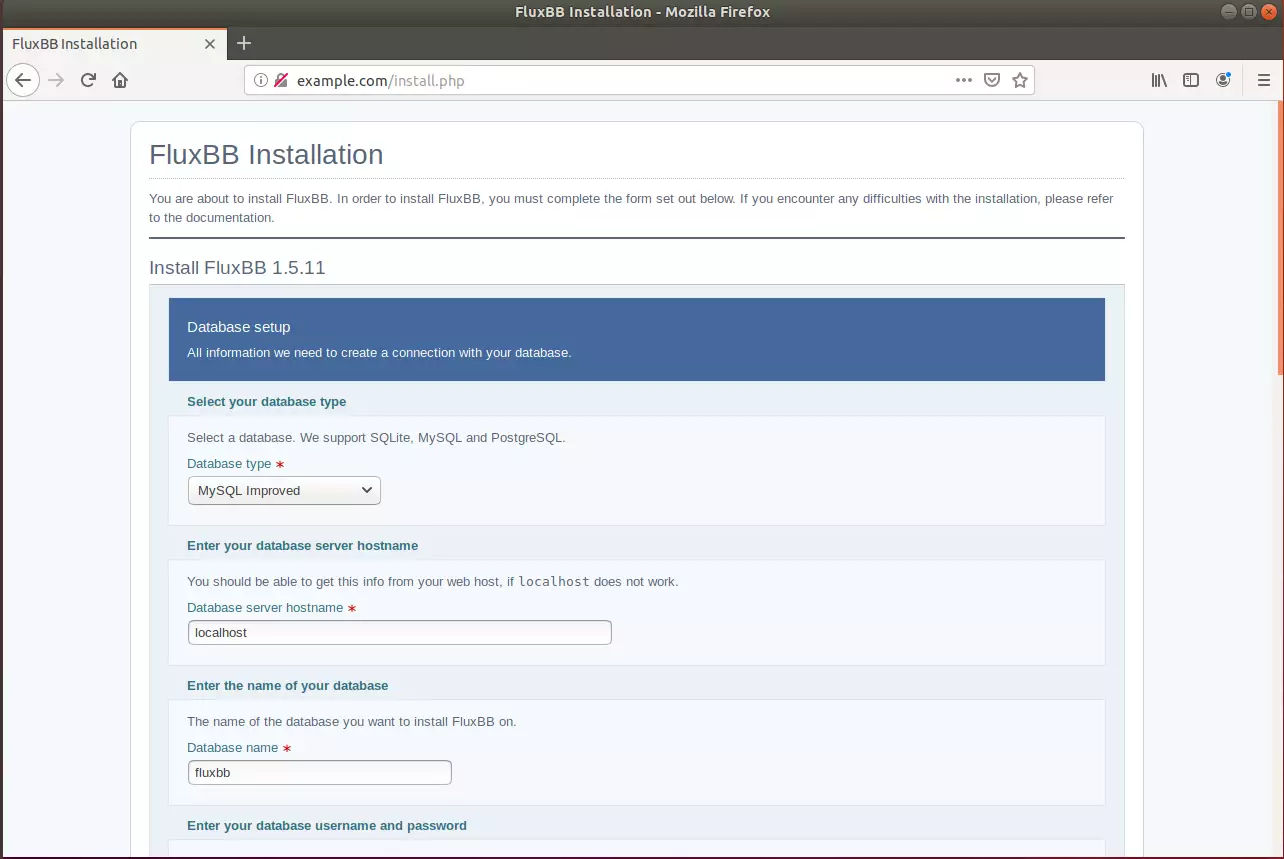The image size is (1284, 859).
Task: Click the 'Database type' label
Action: tap(229, 464)
